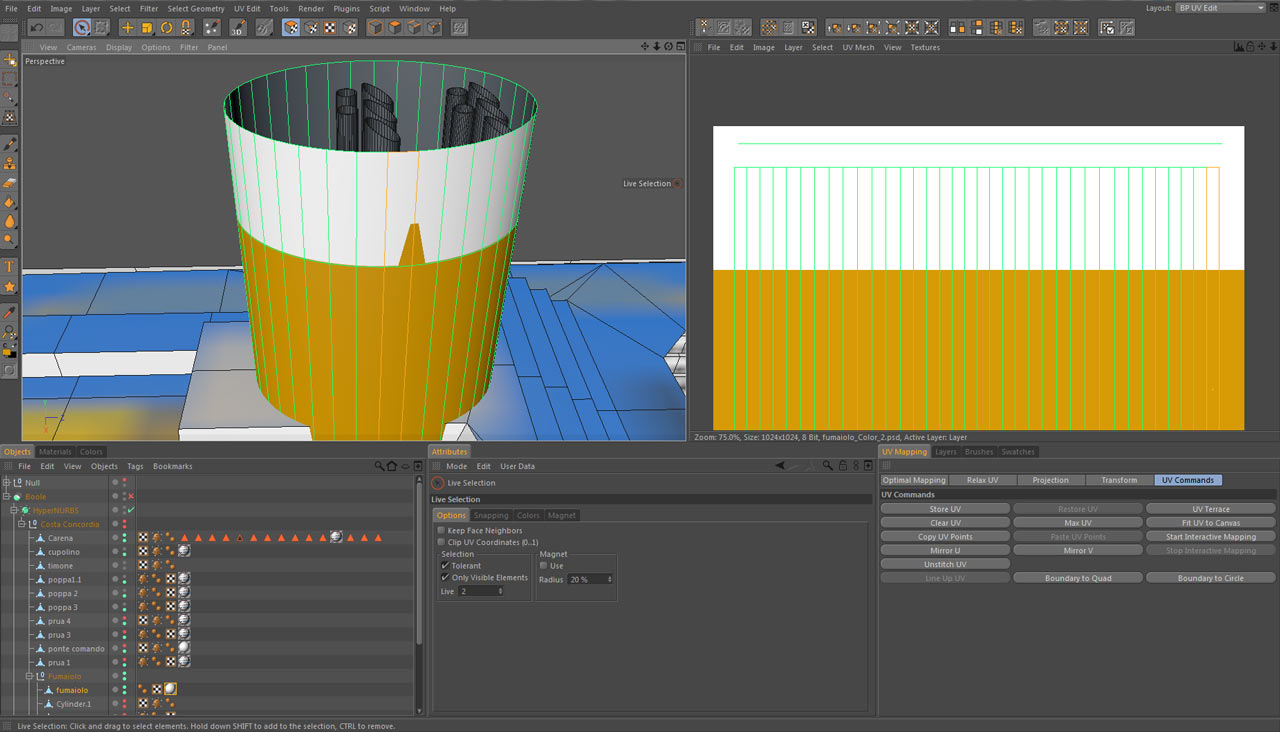Open the UV Edit menu
This screenshot has width=1280, height=732.
[246, 8]
